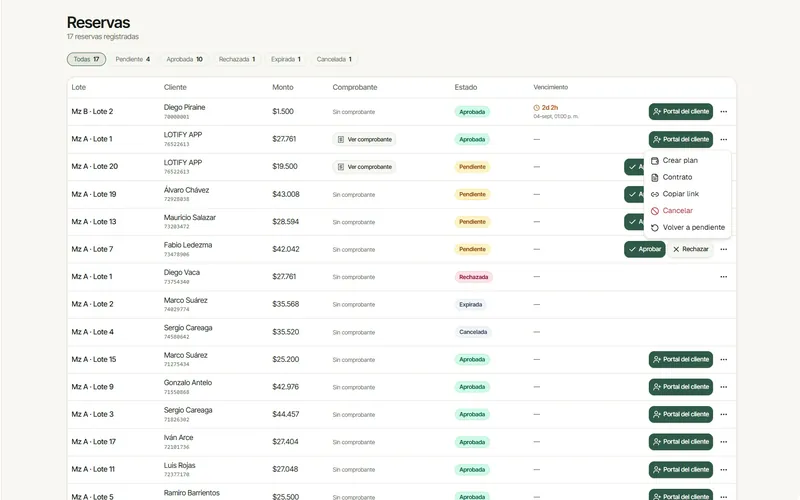The image size is (800, 500).
Task: Choose Crear plan from the menu
Action: (x=688, y=161)
